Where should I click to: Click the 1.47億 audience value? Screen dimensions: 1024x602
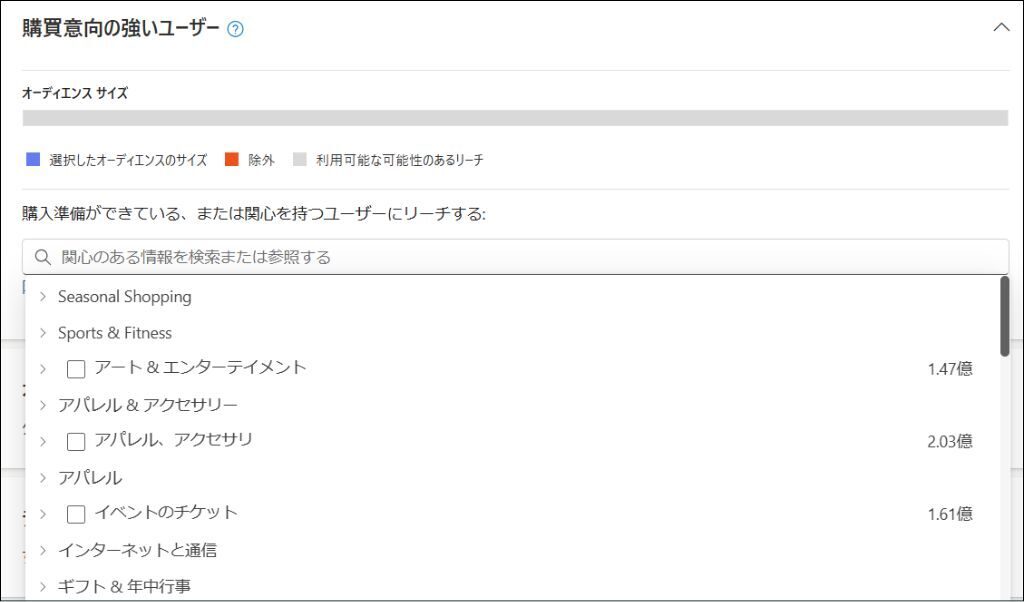tap(950, 369)
